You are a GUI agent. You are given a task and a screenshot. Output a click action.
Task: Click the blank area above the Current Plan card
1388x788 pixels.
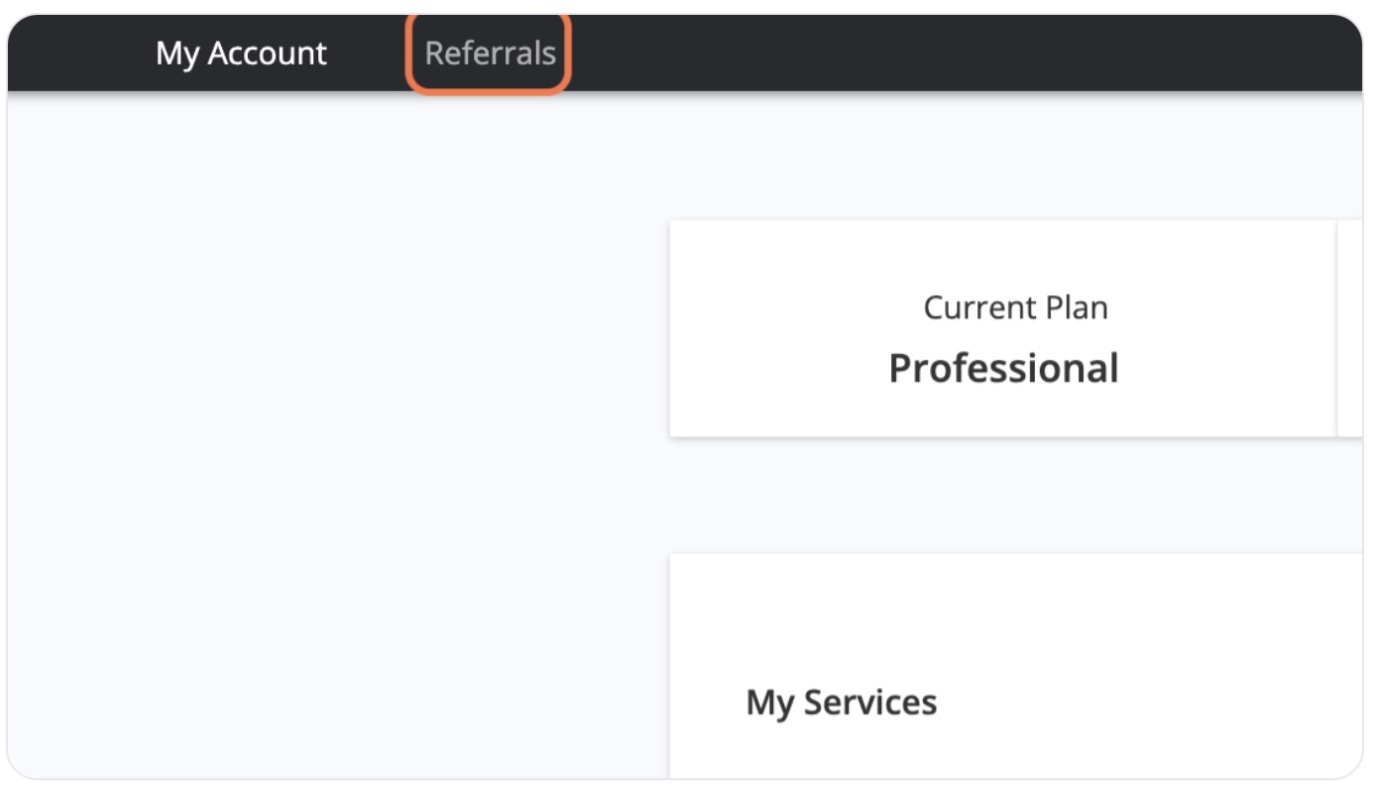(1016, 155)
